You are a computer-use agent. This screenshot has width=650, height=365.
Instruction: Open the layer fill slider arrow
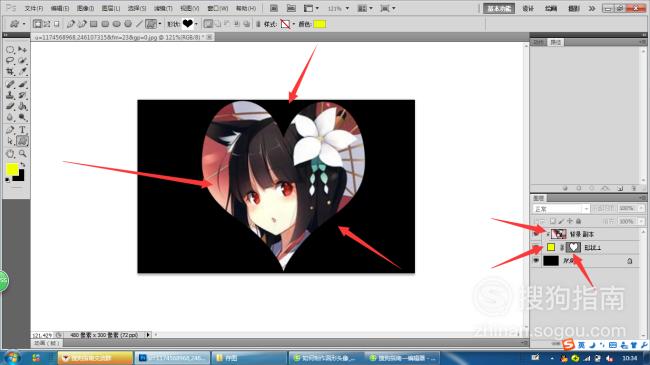point(641,221)
